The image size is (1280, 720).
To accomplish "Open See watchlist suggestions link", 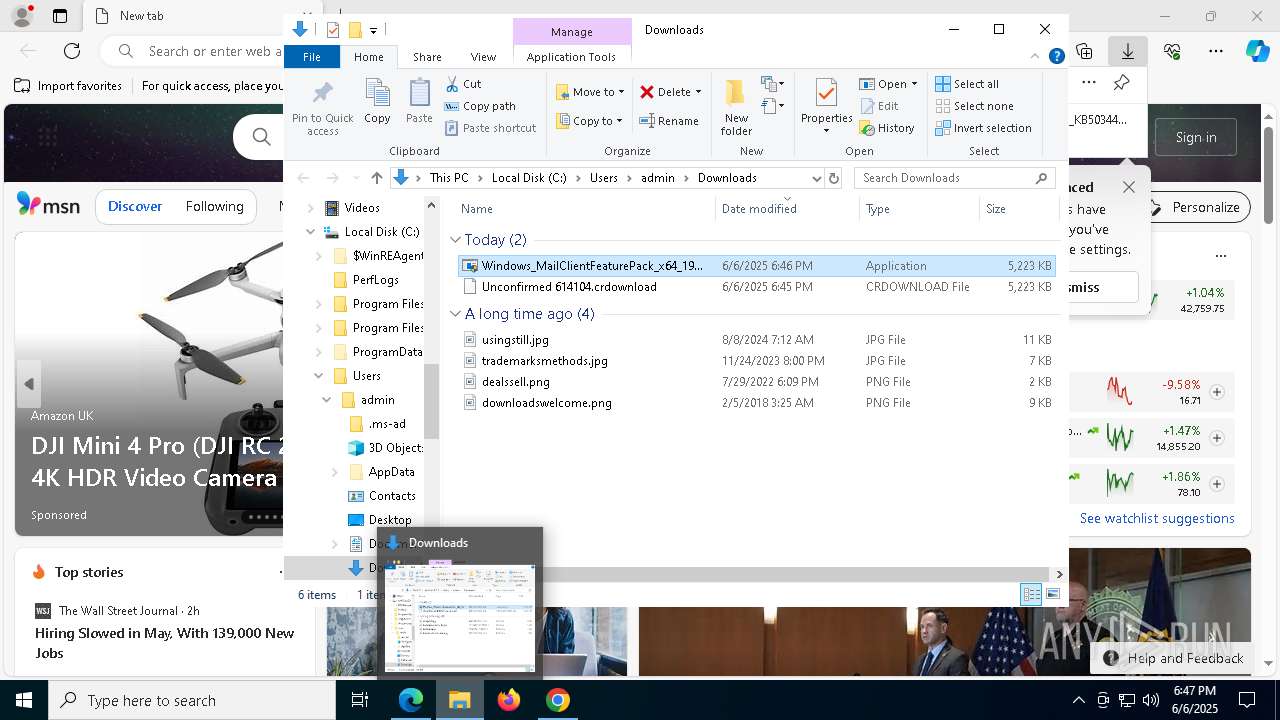I will pos(1157,518).
